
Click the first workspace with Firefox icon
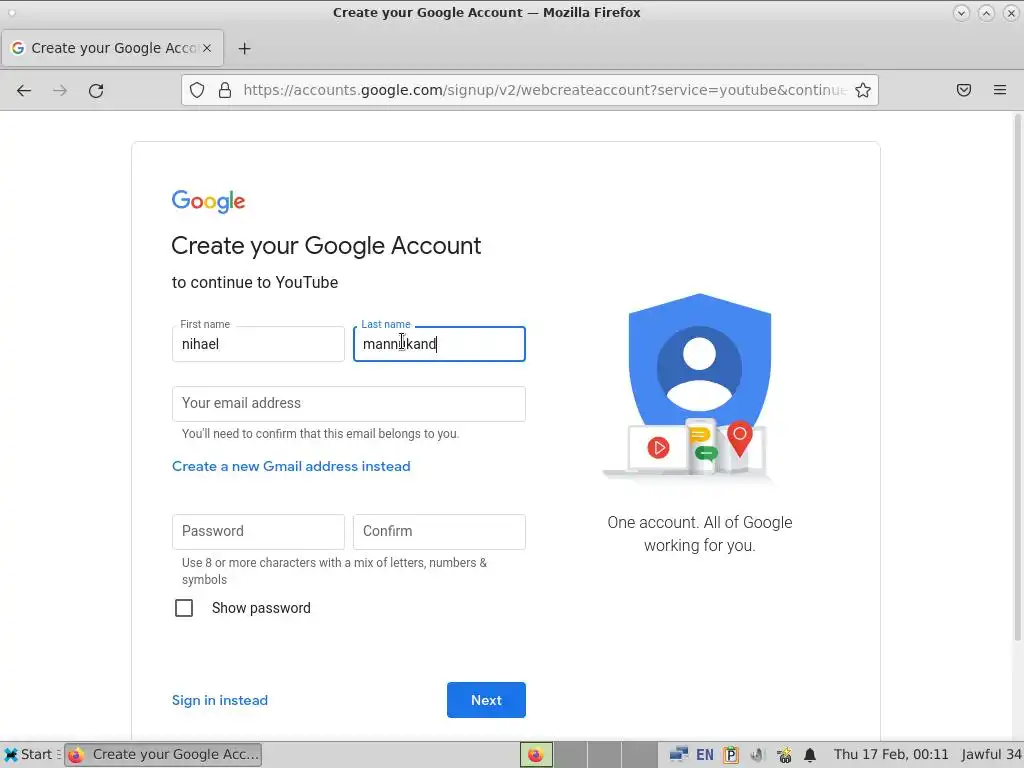pos(536,755)
